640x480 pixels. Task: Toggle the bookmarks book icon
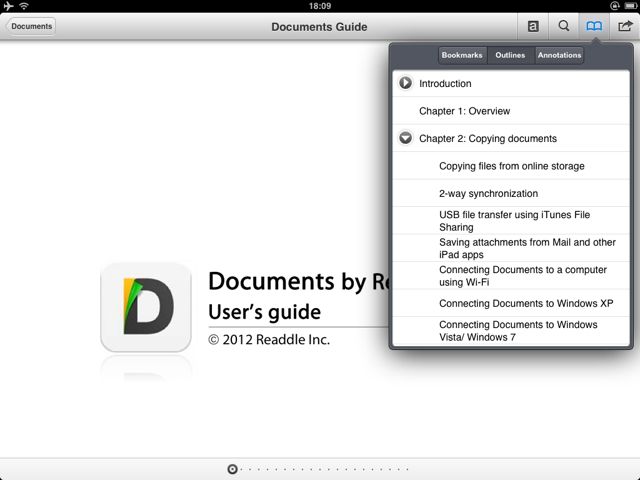594,27
